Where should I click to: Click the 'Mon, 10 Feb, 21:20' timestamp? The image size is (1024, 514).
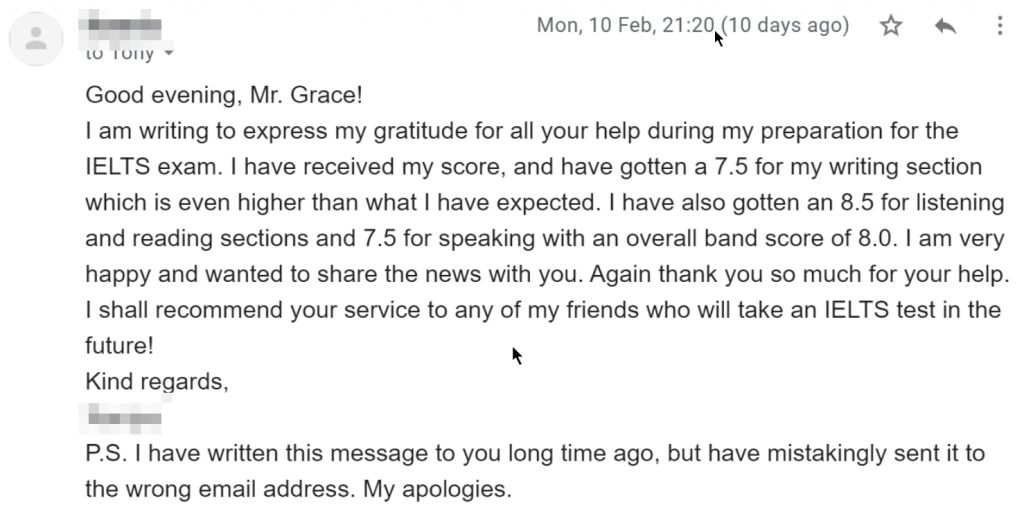[625, 25]
